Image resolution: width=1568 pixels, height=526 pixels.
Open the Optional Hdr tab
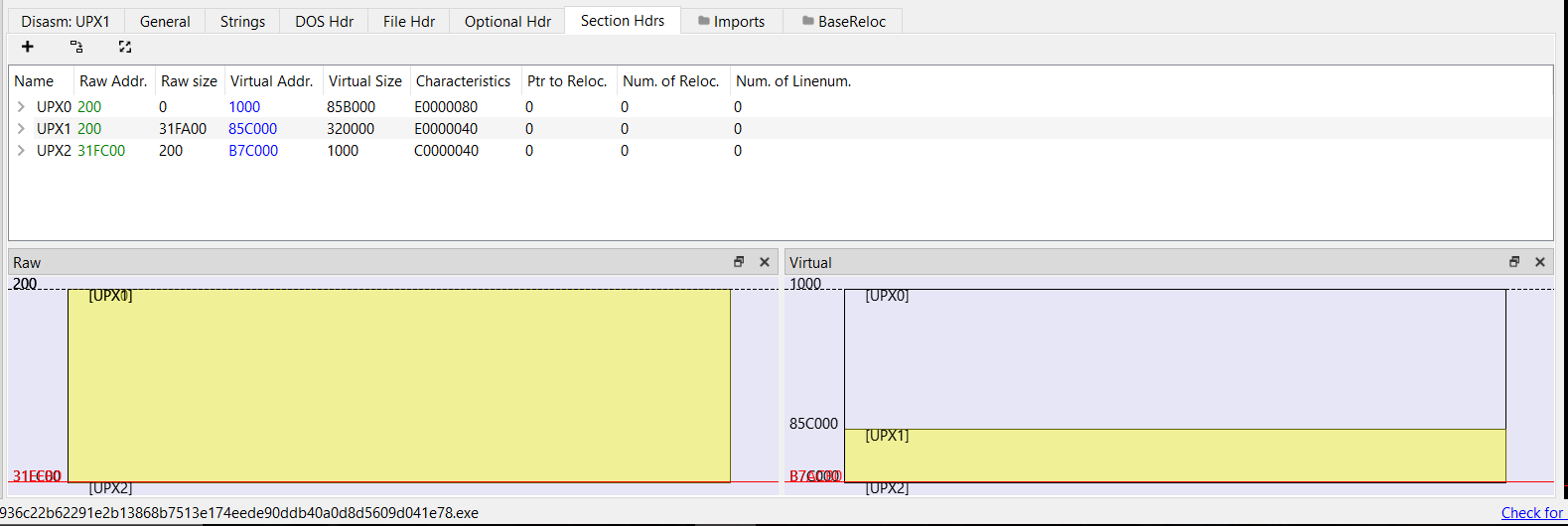(x=507, y=21)
